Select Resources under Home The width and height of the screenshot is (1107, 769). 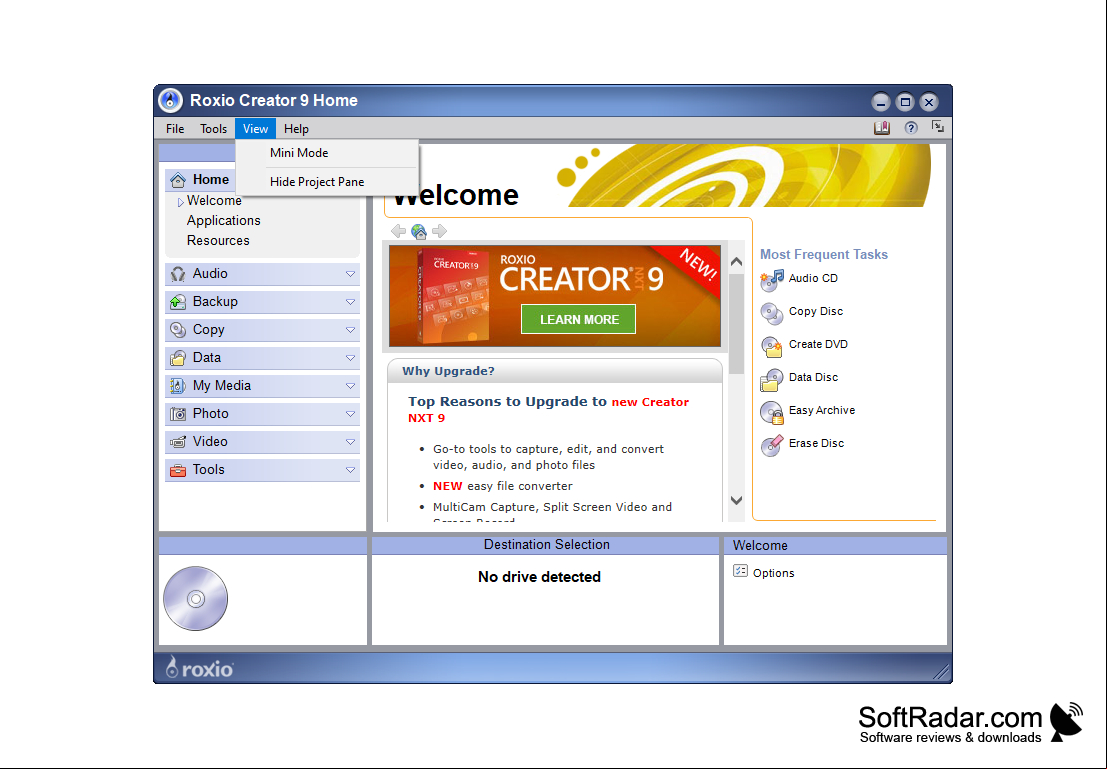point(218,240)
